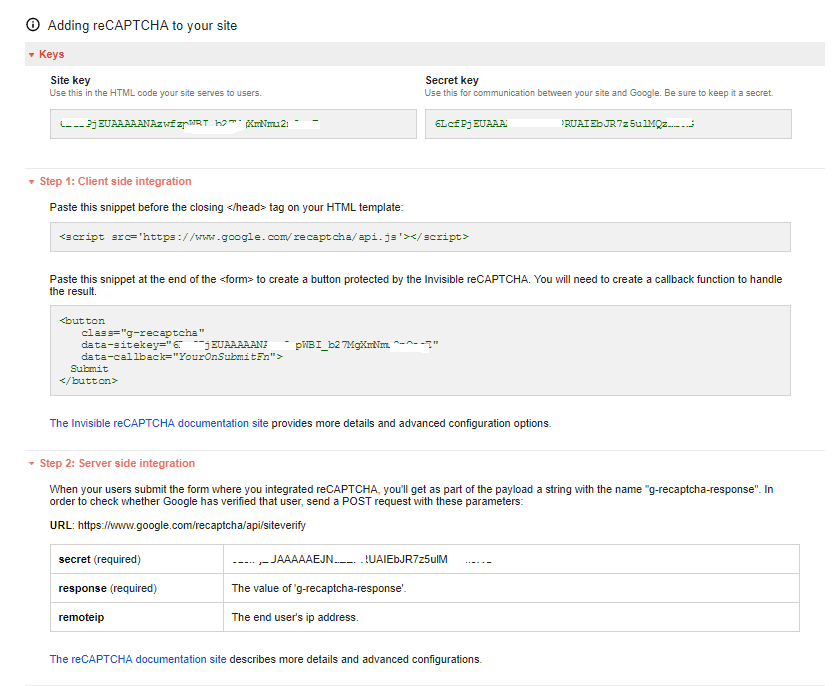This screenshot has width=839, height=686.
Task: Collapse Step 1: Client side integration
Action: click(x=110, y=182)
